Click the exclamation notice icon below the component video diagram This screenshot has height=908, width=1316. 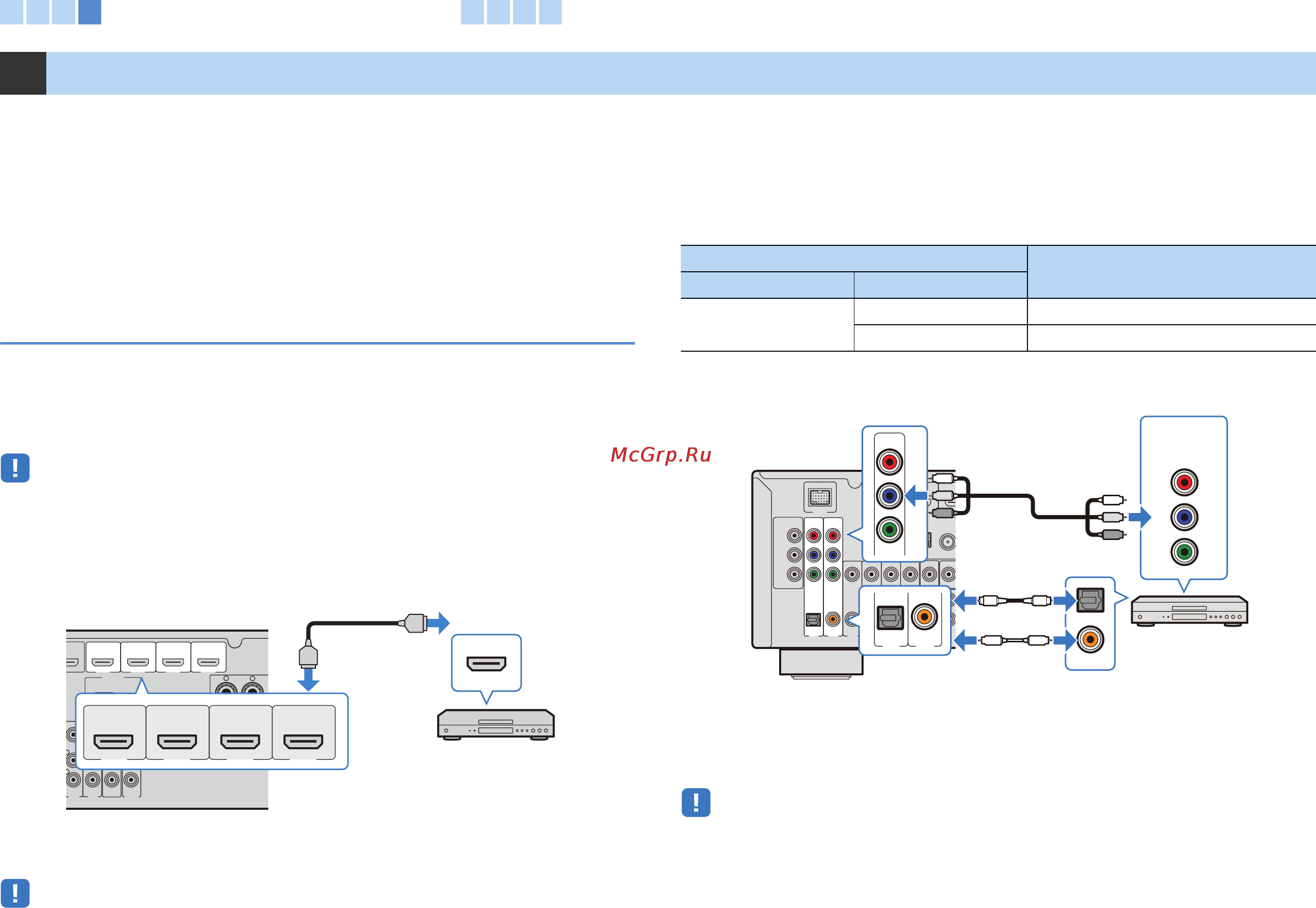(x=696, y=802)
